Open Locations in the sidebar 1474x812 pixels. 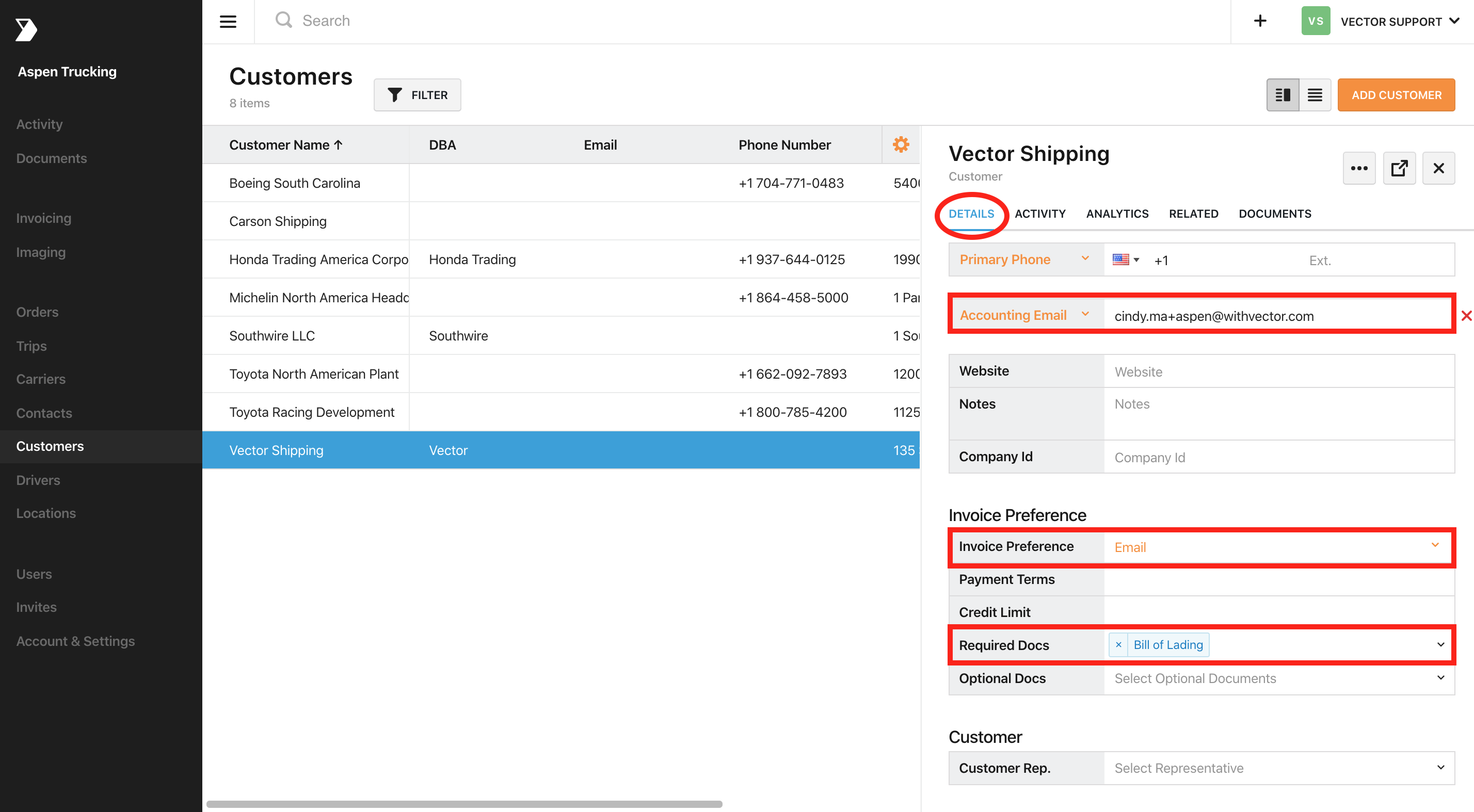click(x=46, y=513)
